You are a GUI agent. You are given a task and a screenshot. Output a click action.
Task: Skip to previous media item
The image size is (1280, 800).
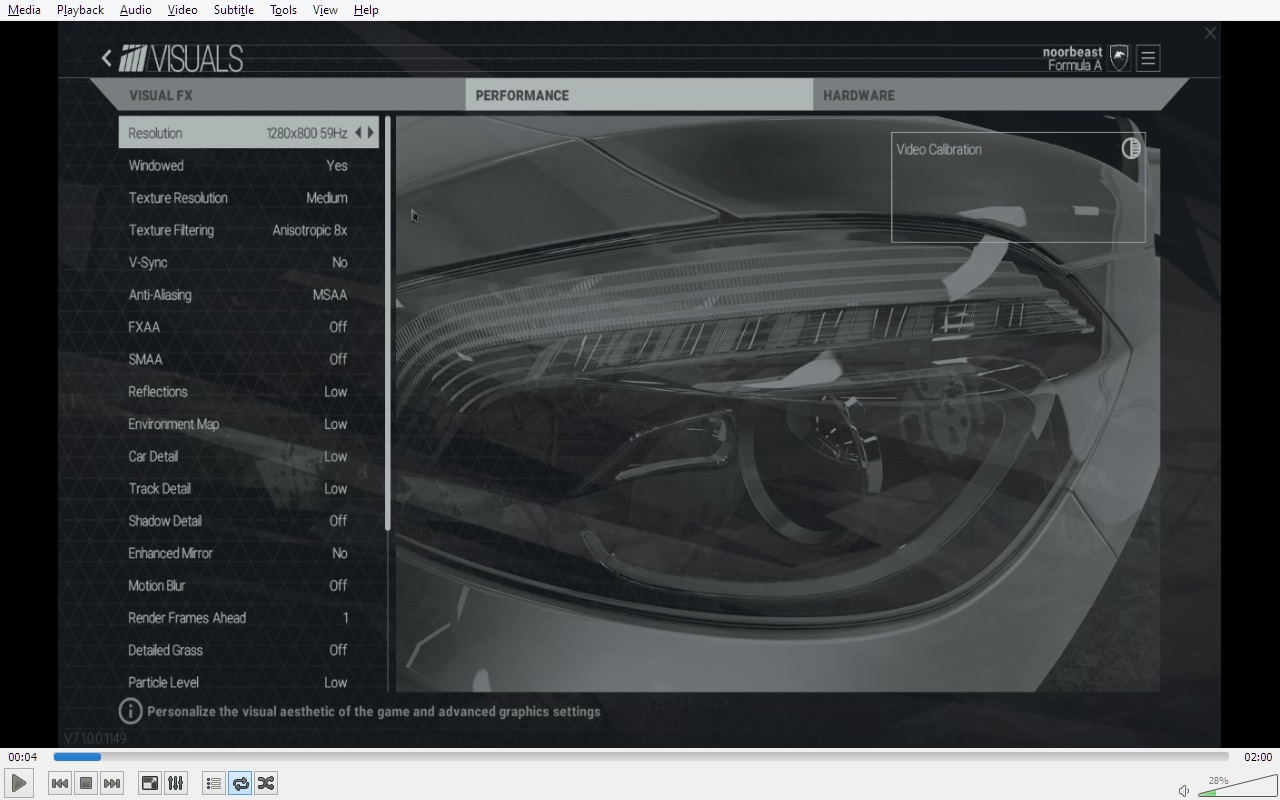click(60, 783)
